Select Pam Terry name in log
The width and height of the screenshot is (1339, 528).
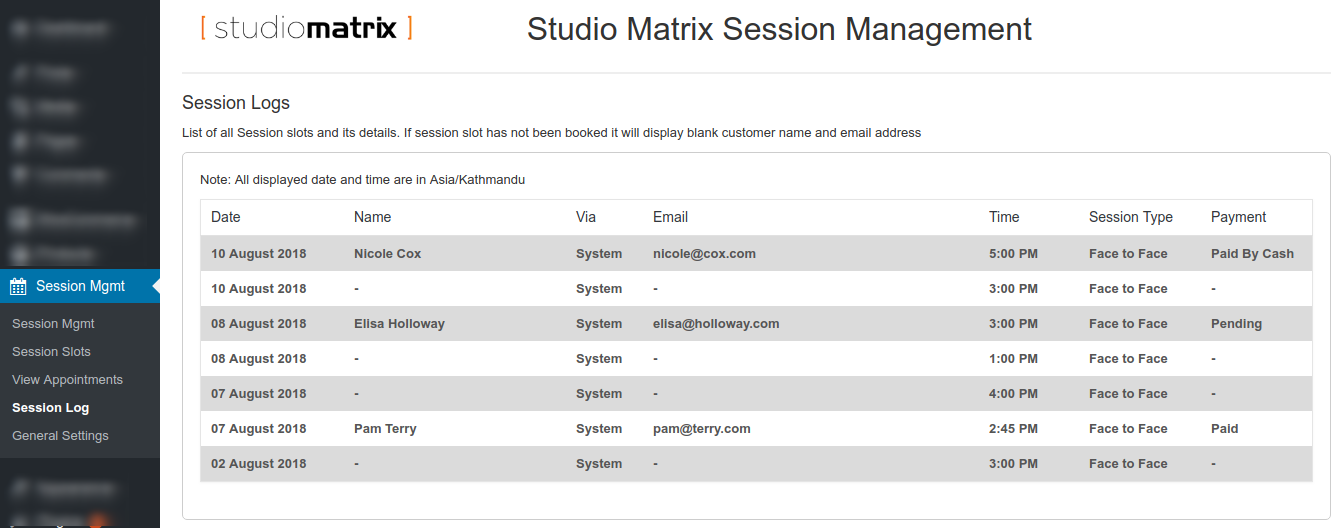385,429
